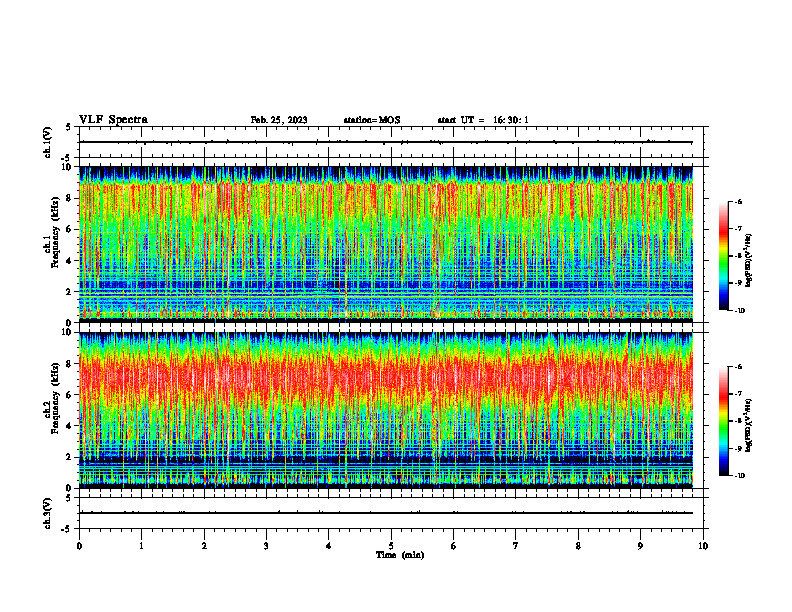Image resolution: width=792 pixels, height=612 pixels.
Task: Click the "2" kHz tick on ch.2 axis
Action: click(69, 457)
